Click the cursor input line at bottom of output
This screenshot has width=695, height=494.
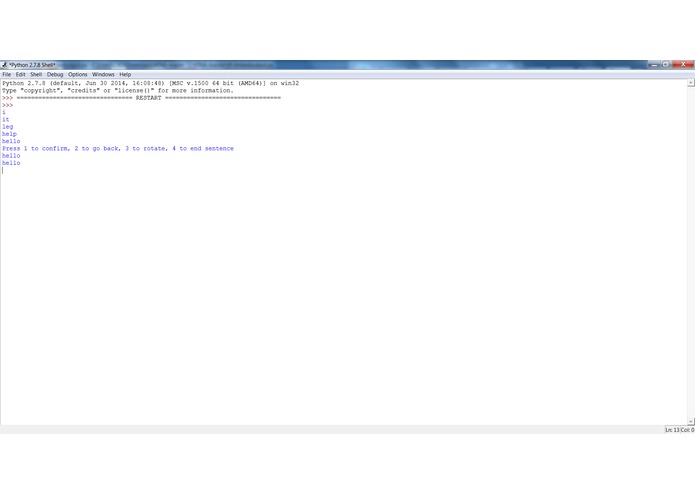(x=3, y=170)
